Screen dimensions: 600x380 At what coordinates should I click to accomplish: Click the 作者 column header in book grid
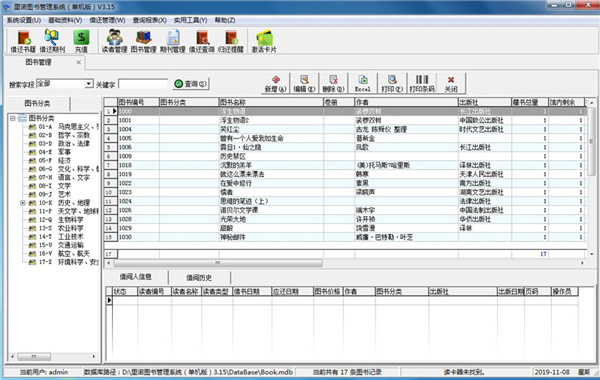(406, 102)
